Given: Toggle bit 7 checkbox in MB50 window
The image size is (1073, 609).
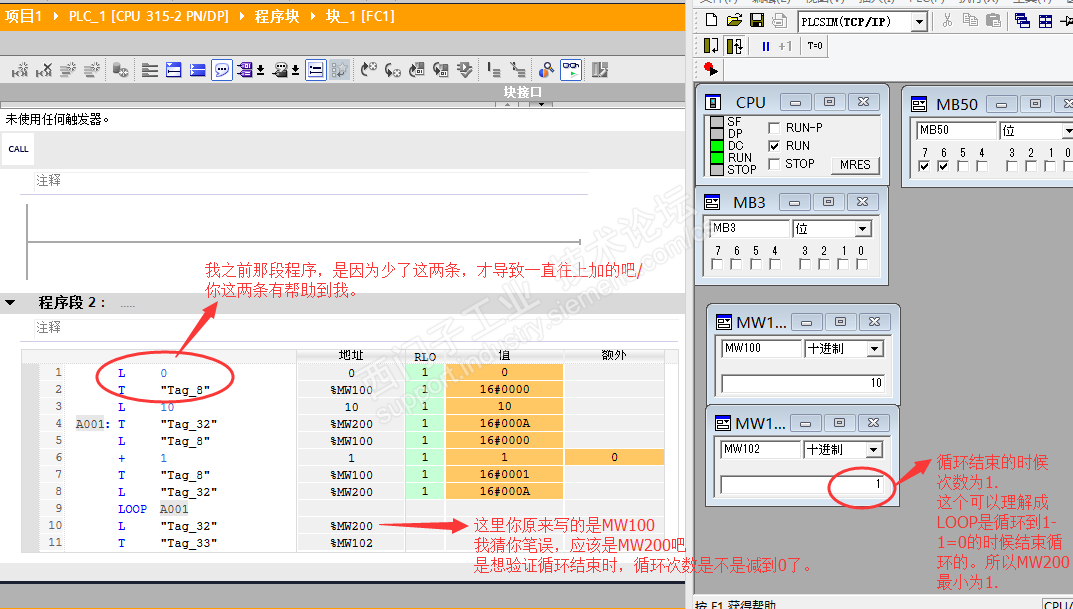Looking at the screenshot, I should [925, 166].
